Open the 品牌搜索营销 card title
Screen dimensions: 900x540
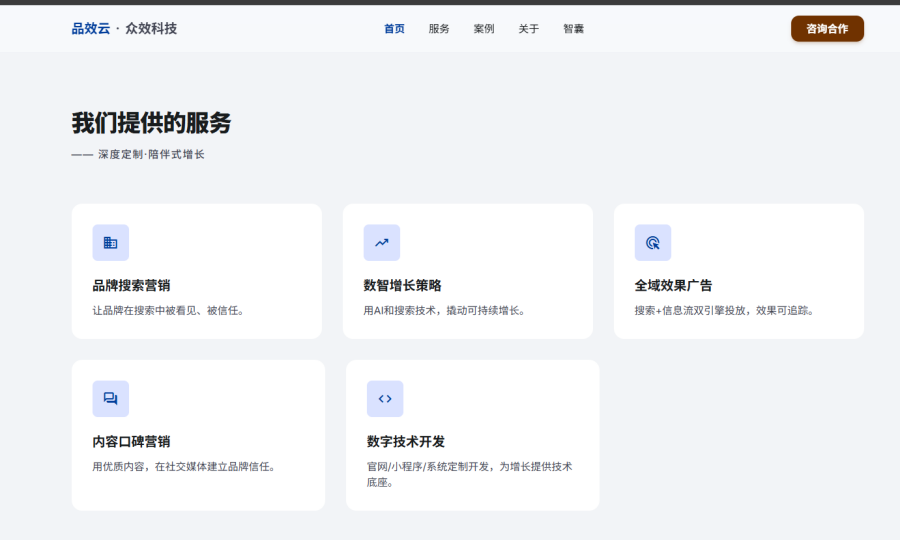[x=131, y=285]
